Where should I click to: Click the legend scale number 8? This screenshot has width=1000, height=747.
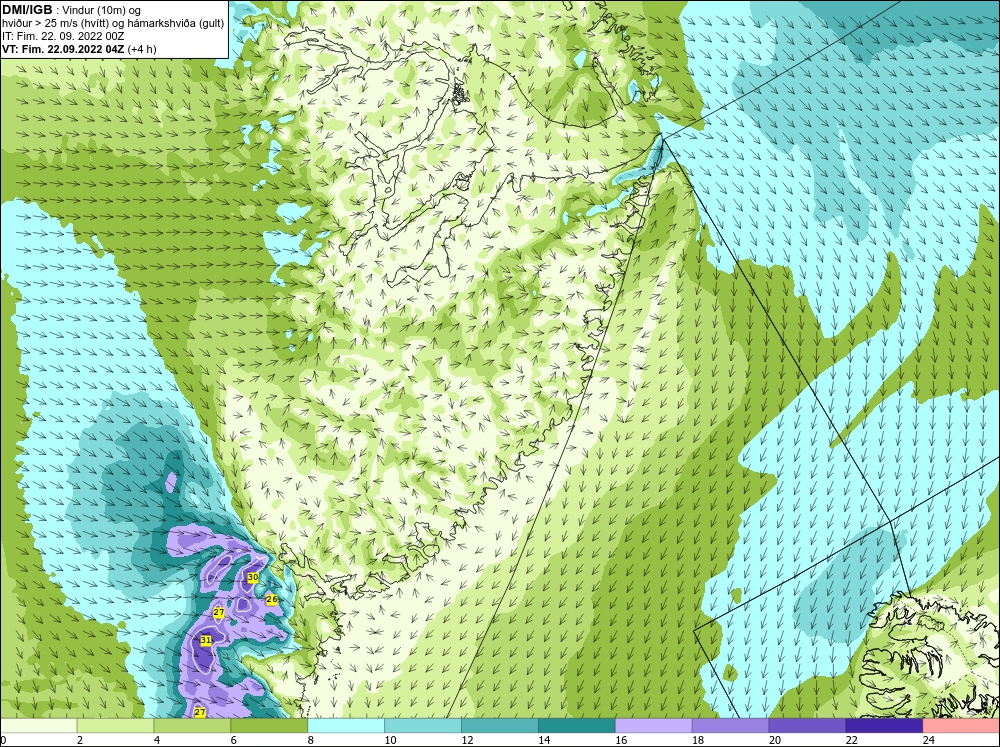(311, 740)
